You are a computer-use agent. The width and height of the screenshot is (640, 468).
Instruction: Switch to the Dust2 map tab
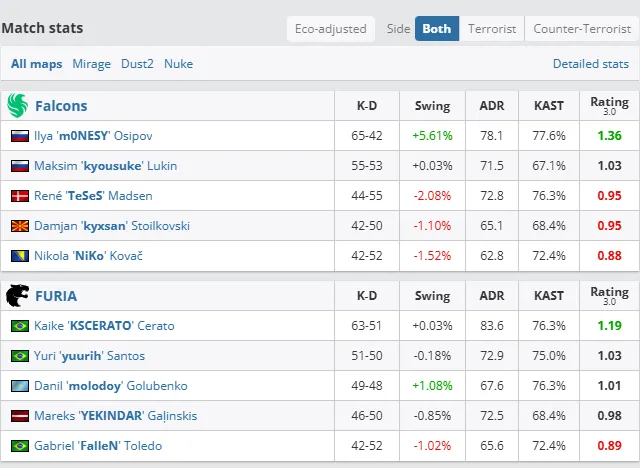click(137, 64)
